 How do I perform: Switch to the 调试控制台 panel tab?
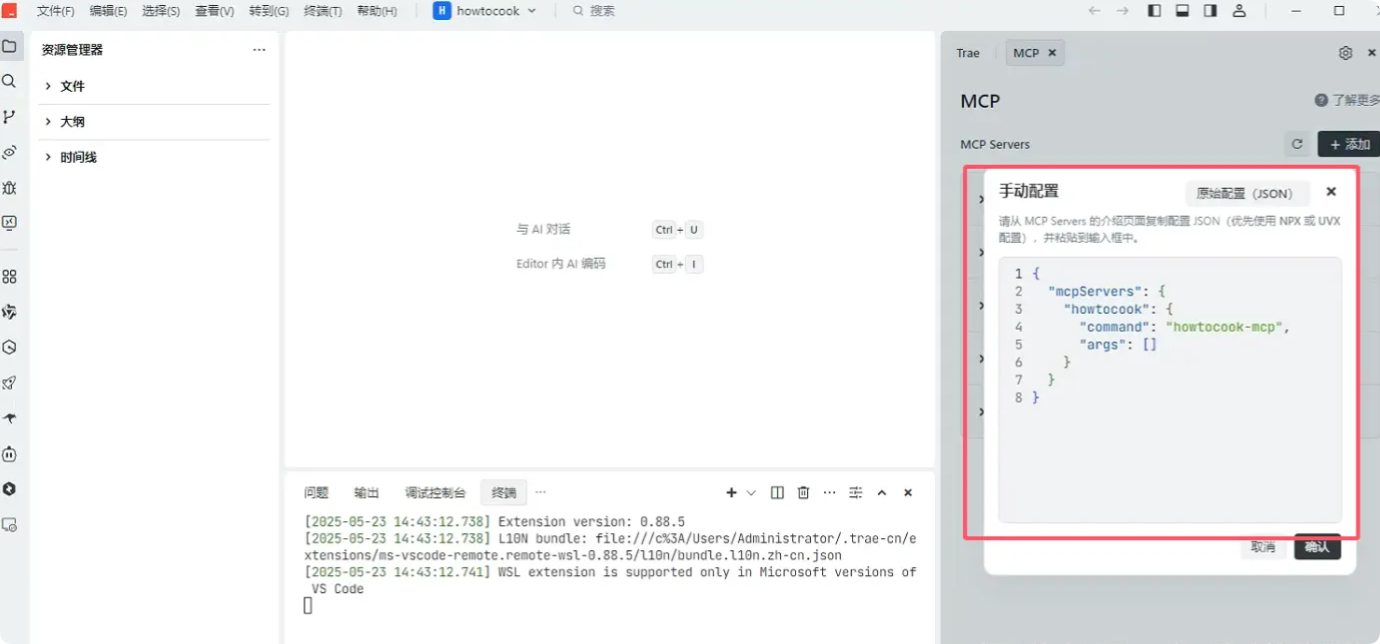coord(435,493)
